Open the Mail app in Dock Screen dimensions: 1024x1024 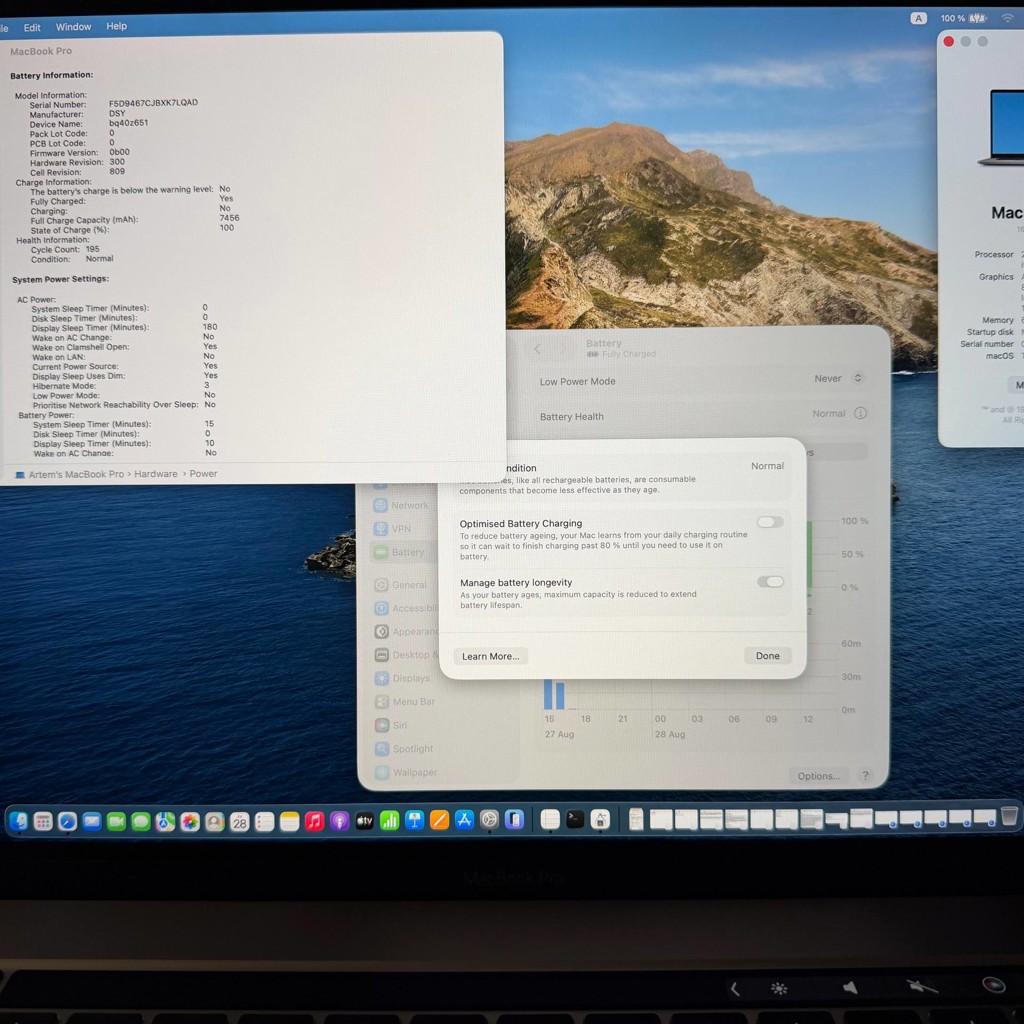(92, 821)
